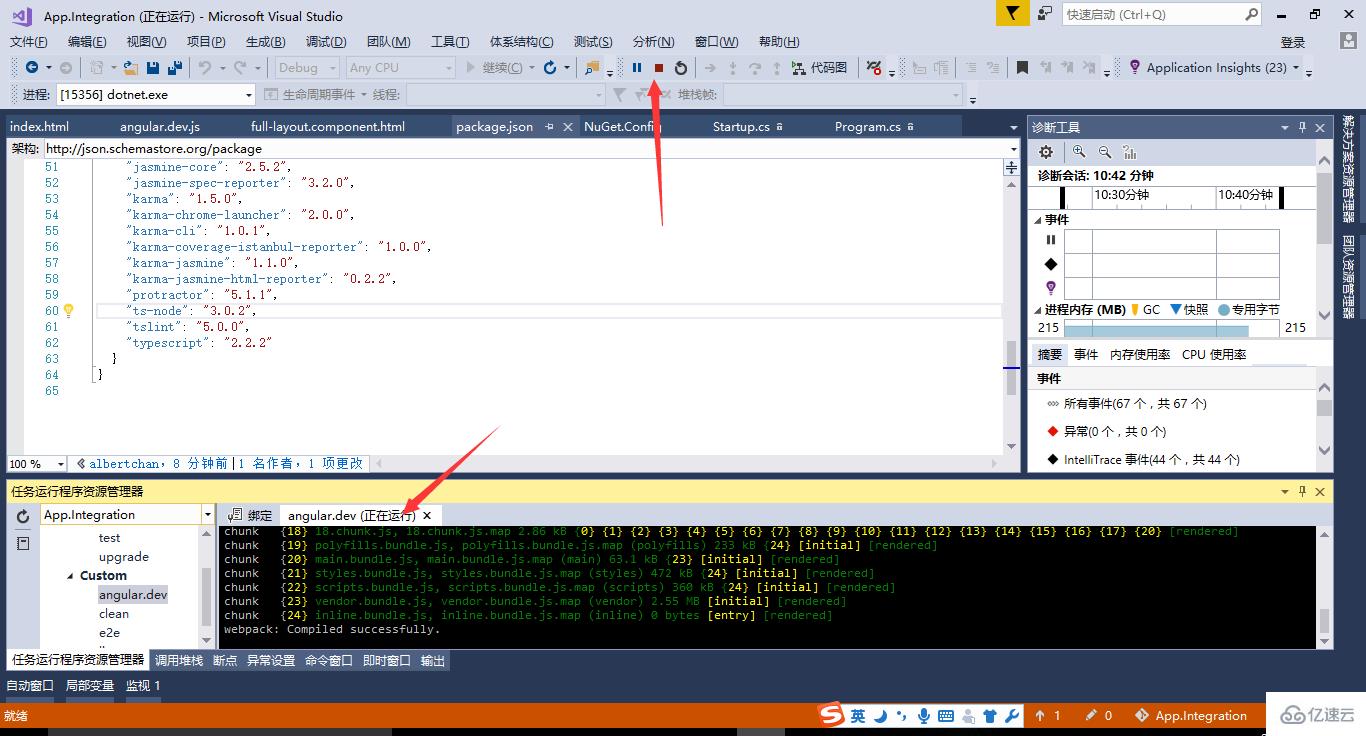Open the Any CPU platform dropdown
The image size is (1366, 736).
pos(400,68)
